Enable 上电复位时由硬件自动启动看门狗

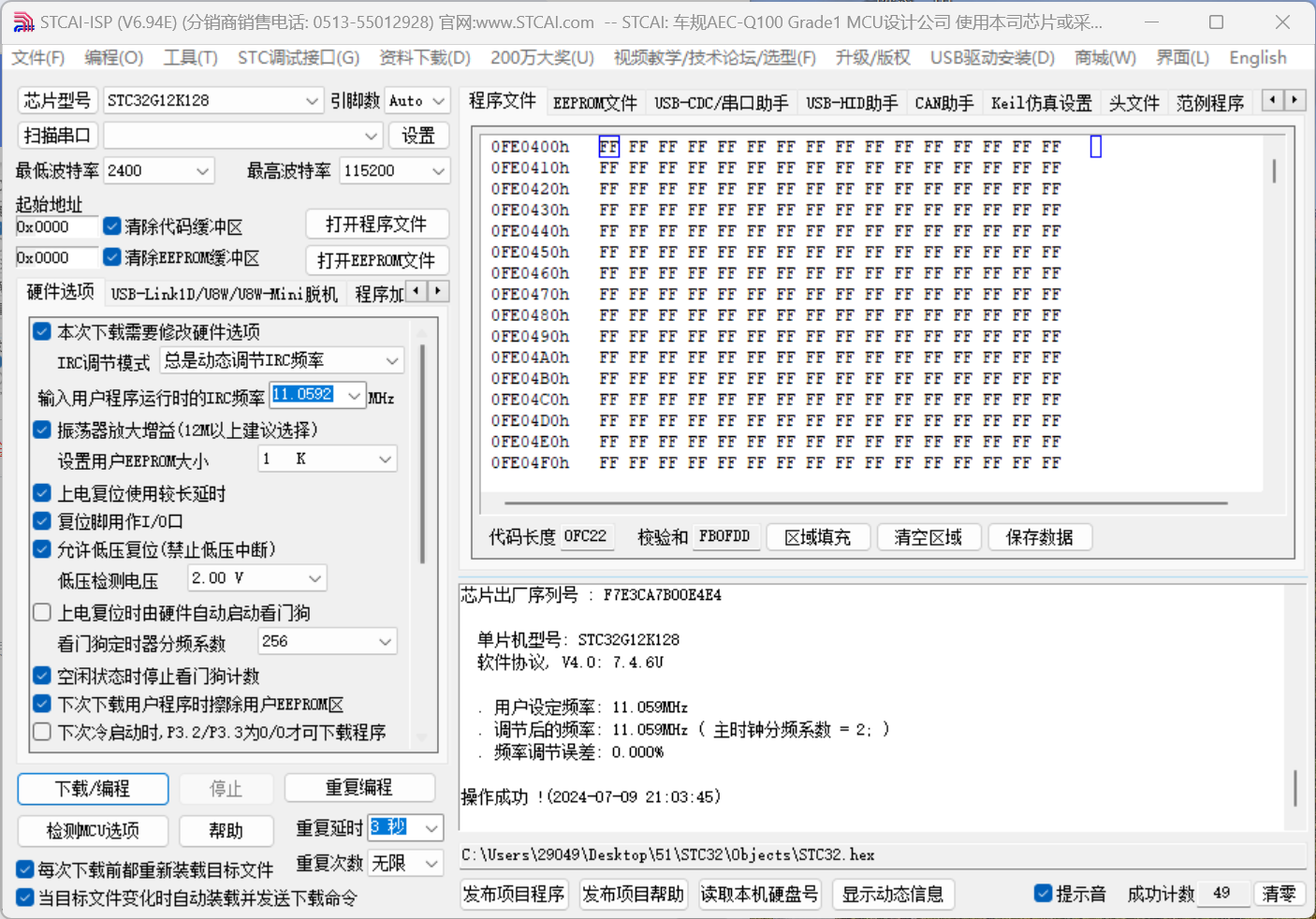click(x=42, y=612)
